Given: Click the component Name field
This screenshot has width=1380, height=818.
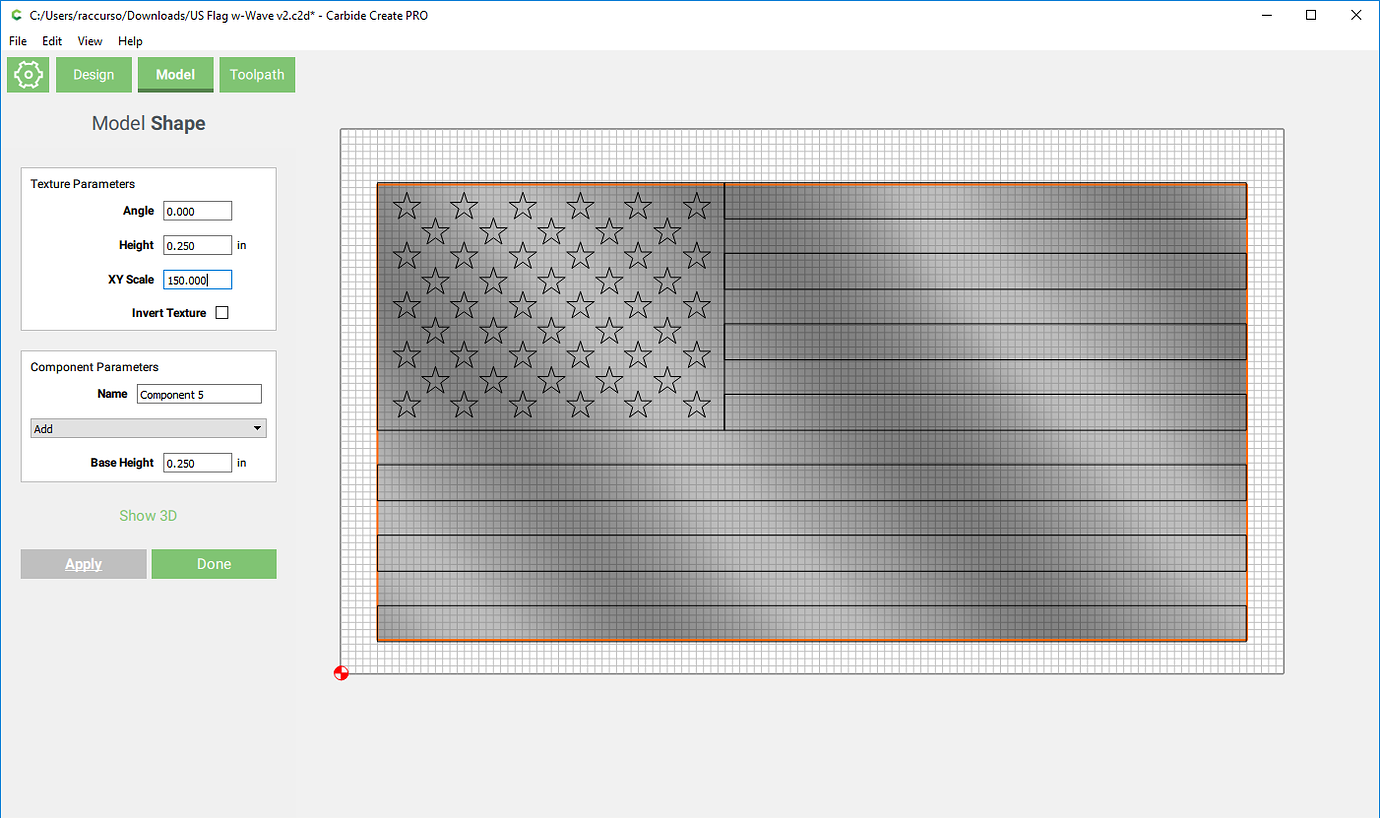Looking at the screenshot, I should [199, 394].
